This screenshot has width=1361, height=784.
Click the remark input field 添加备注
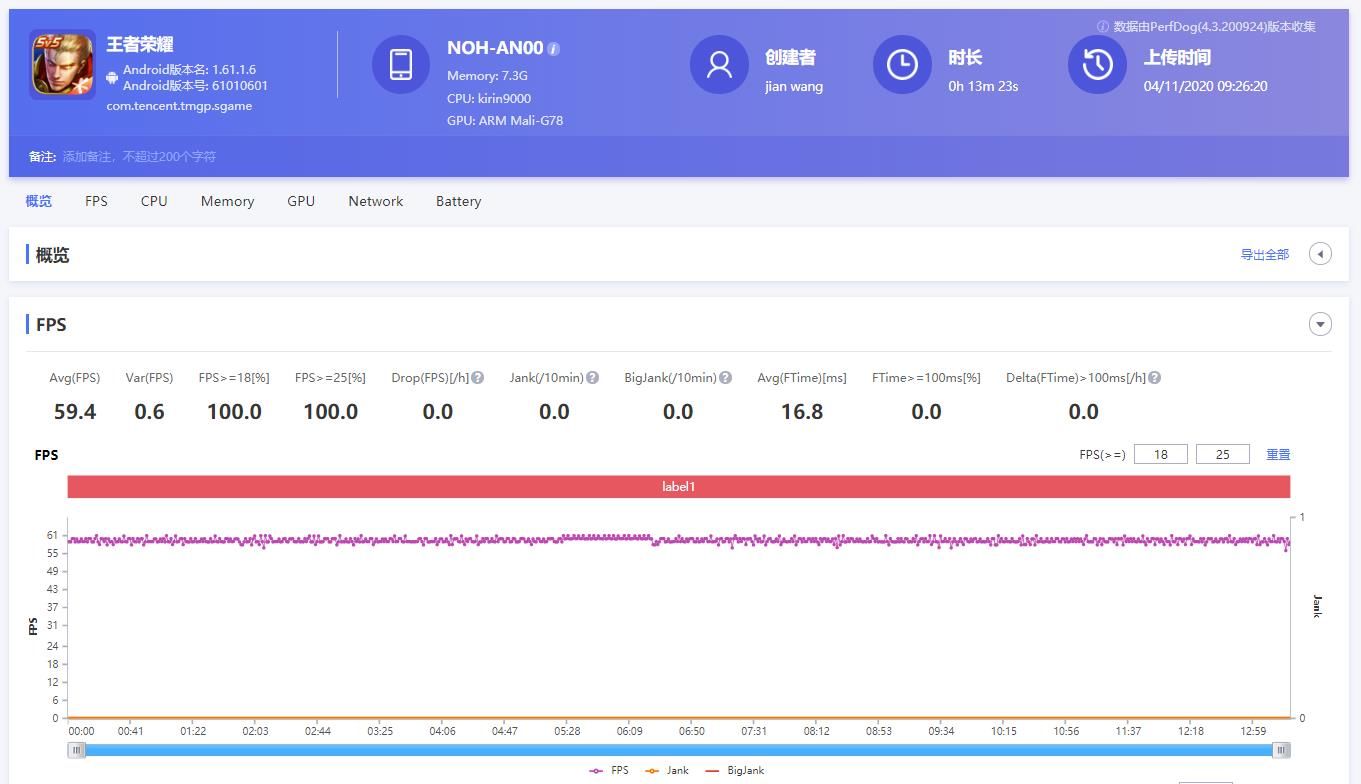(139, 157)
